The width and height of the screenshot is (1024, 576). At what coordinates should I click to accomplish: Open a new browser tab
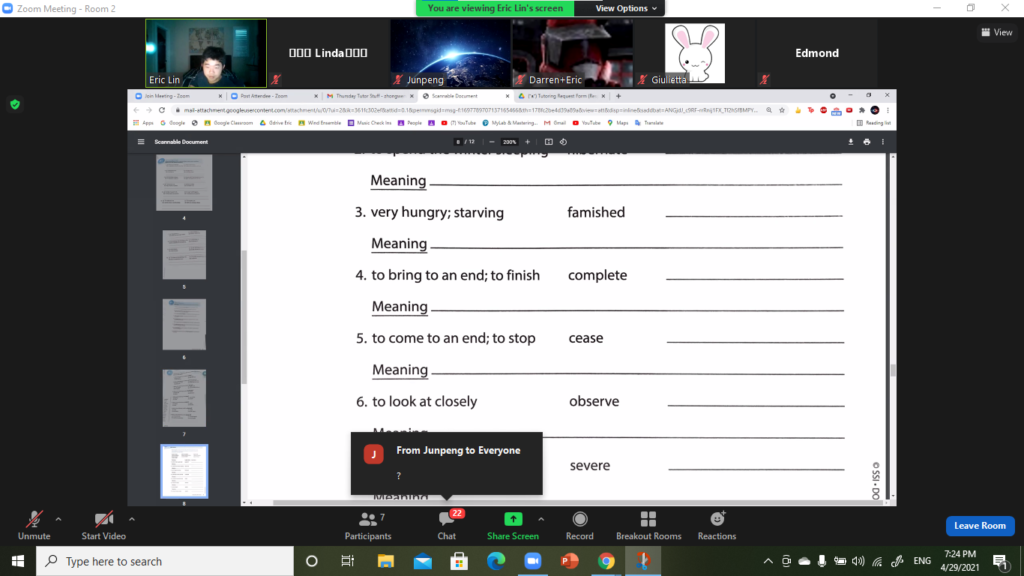pyautogui.click(x=618, y=96)
